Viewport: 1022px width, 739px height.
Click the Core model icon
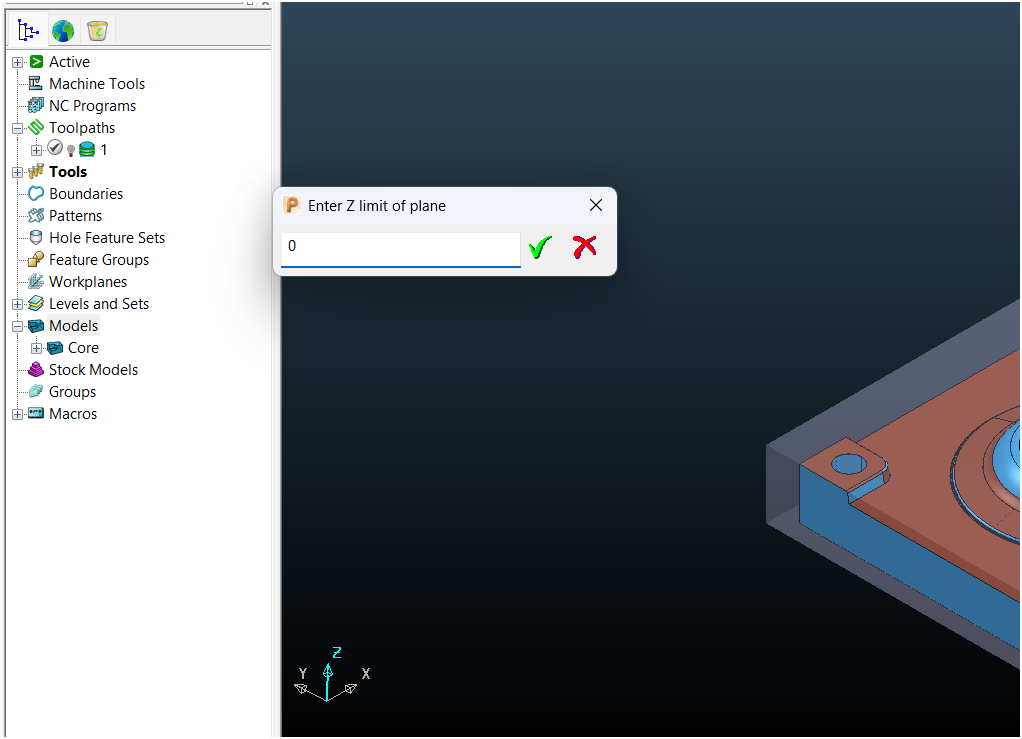(55, 348)
